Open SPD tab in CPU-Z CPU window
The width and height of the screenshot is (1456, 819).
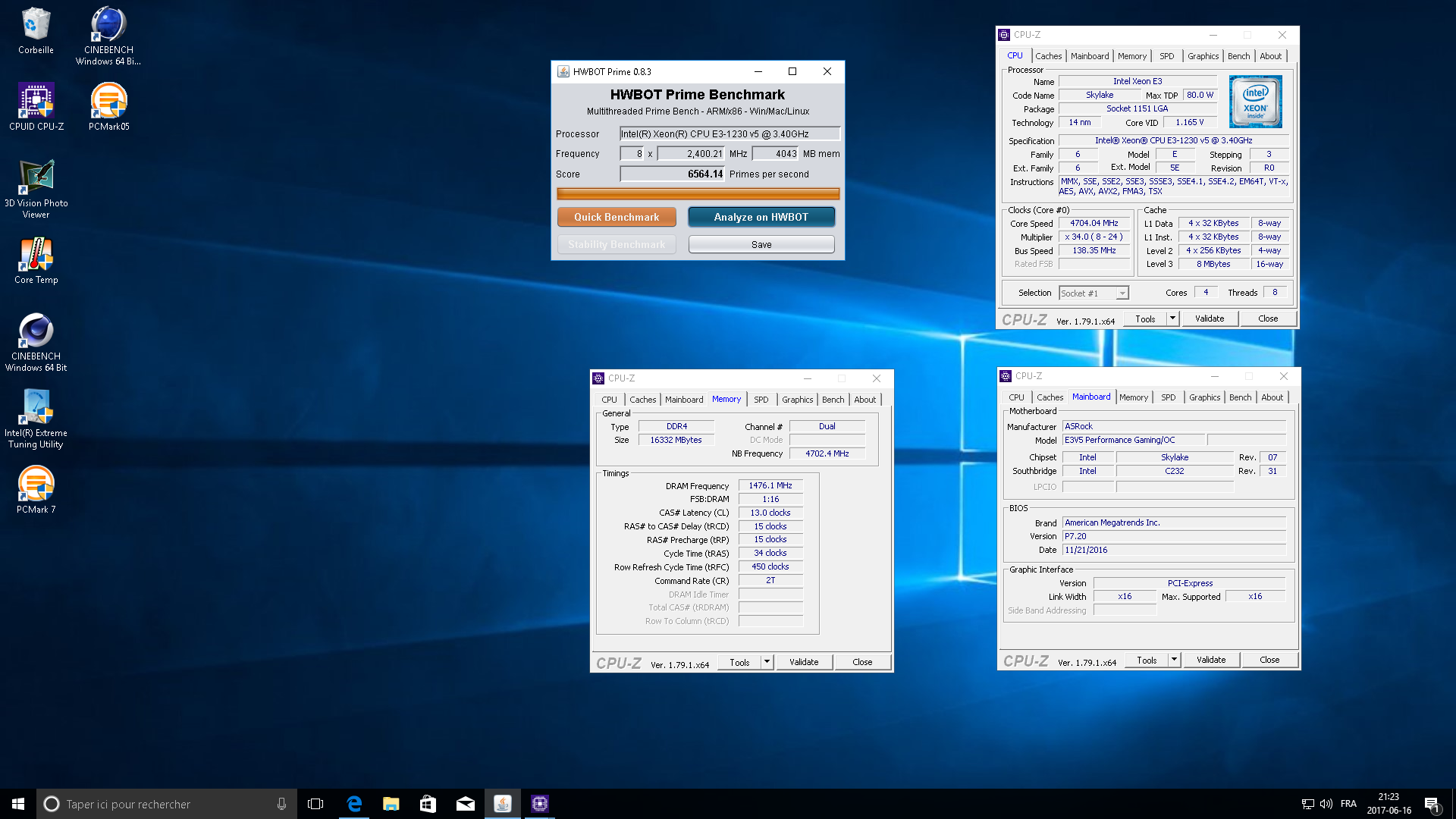pos(1166,56)
